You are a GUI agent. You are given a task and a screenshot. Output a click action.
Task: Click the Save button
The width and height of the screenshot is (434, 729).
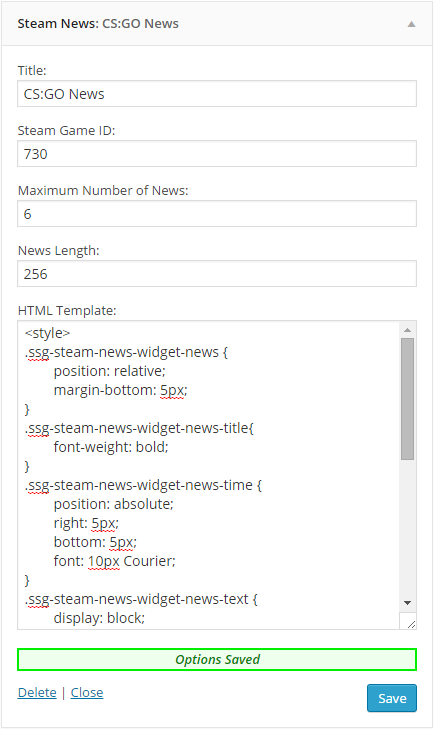[392, 698]
